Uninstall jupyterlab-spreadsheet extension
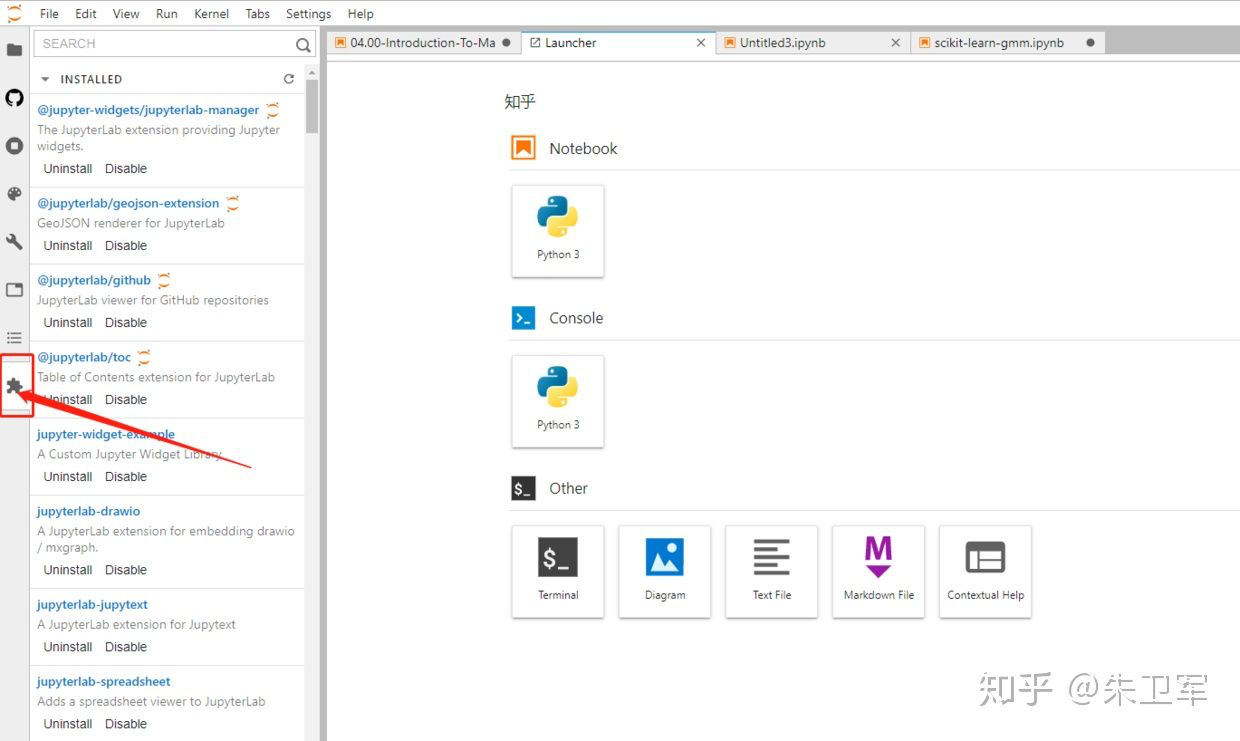The image size is (1240, 741). (68, 724)
